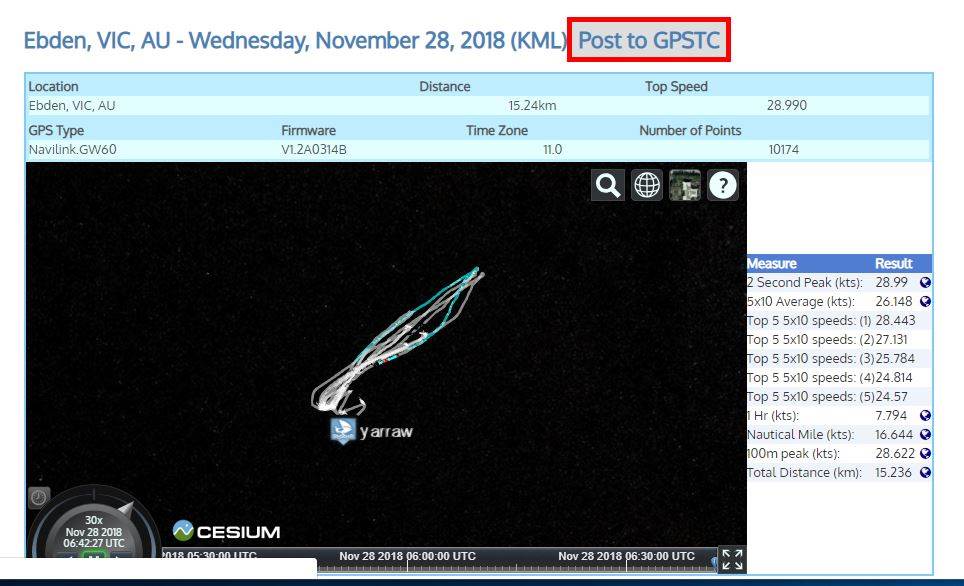This screenshot has height=586, width=964.
Task: Click the 30x animation speed dial
Action: click(93, 520)
